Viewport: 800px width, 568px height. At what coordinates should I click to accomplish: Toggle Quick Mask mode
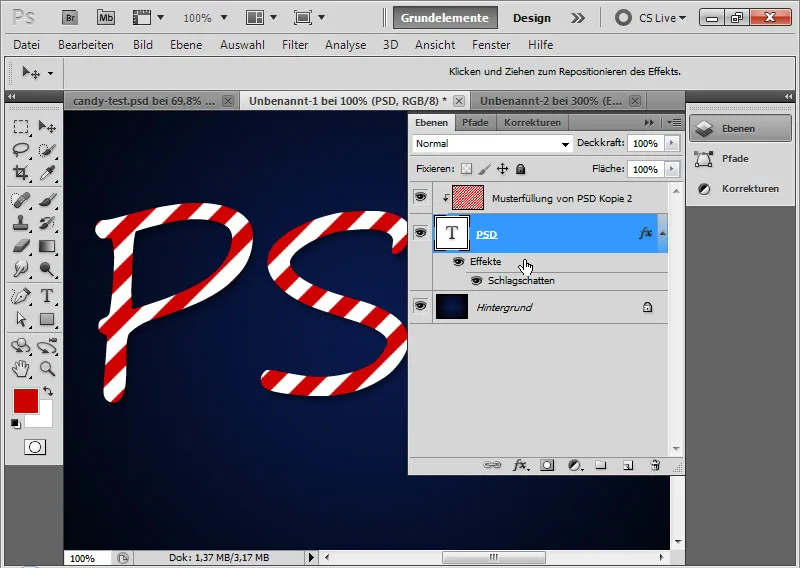pos(35,448)
